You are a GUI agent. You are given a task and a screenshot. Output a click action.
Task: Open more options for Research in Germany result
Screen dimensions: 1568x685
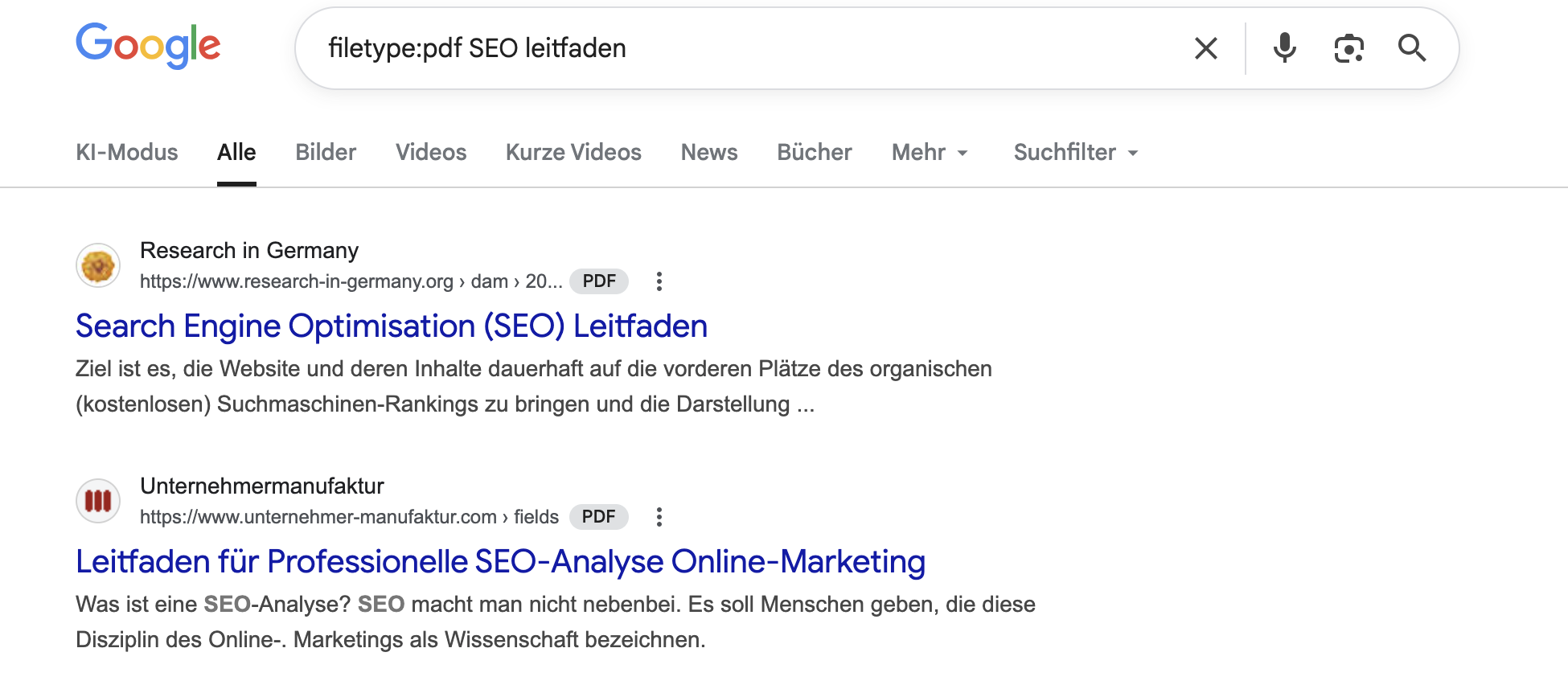tap(659, 281)
